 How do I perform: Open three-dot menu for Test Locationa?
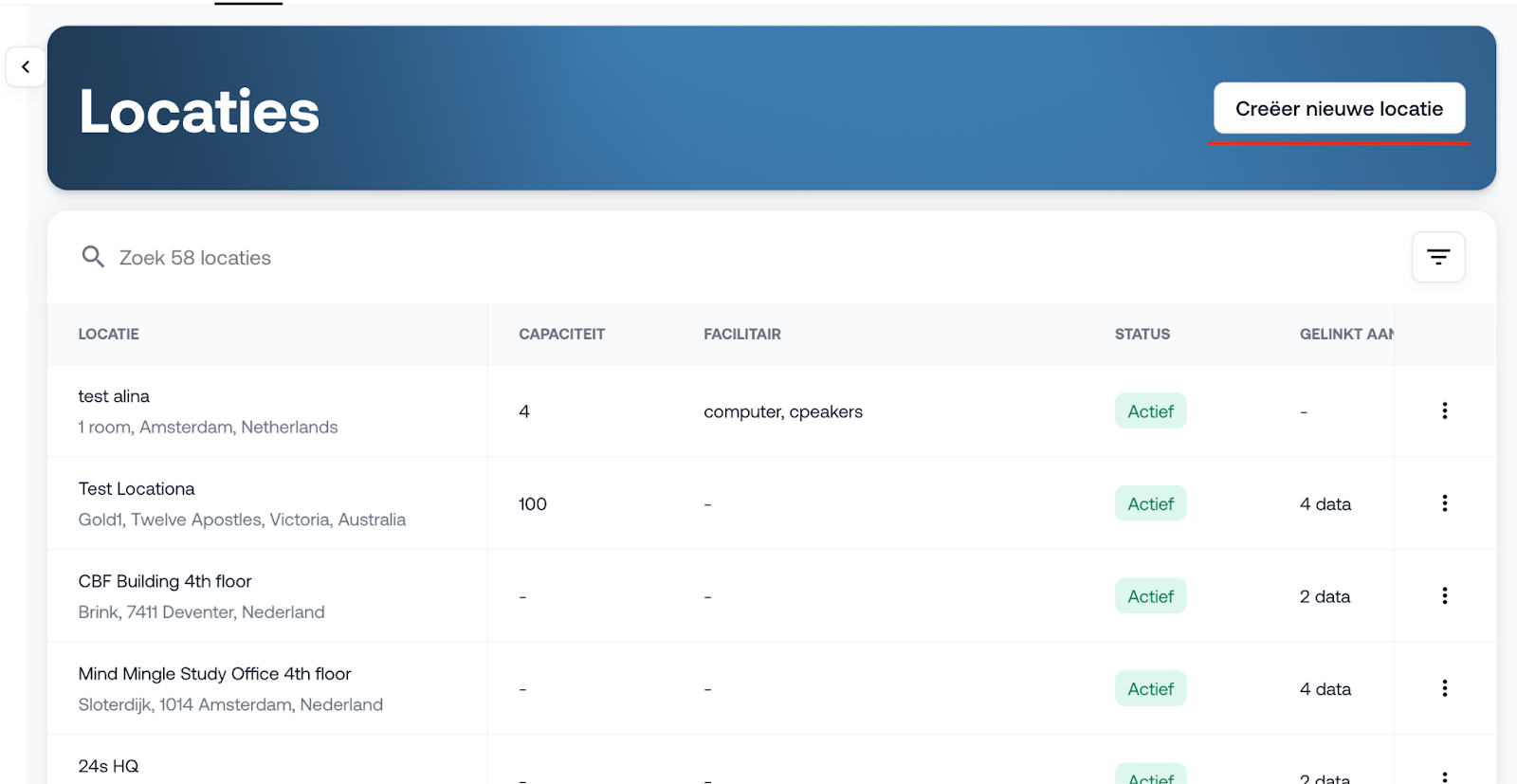pos(1444,503)
